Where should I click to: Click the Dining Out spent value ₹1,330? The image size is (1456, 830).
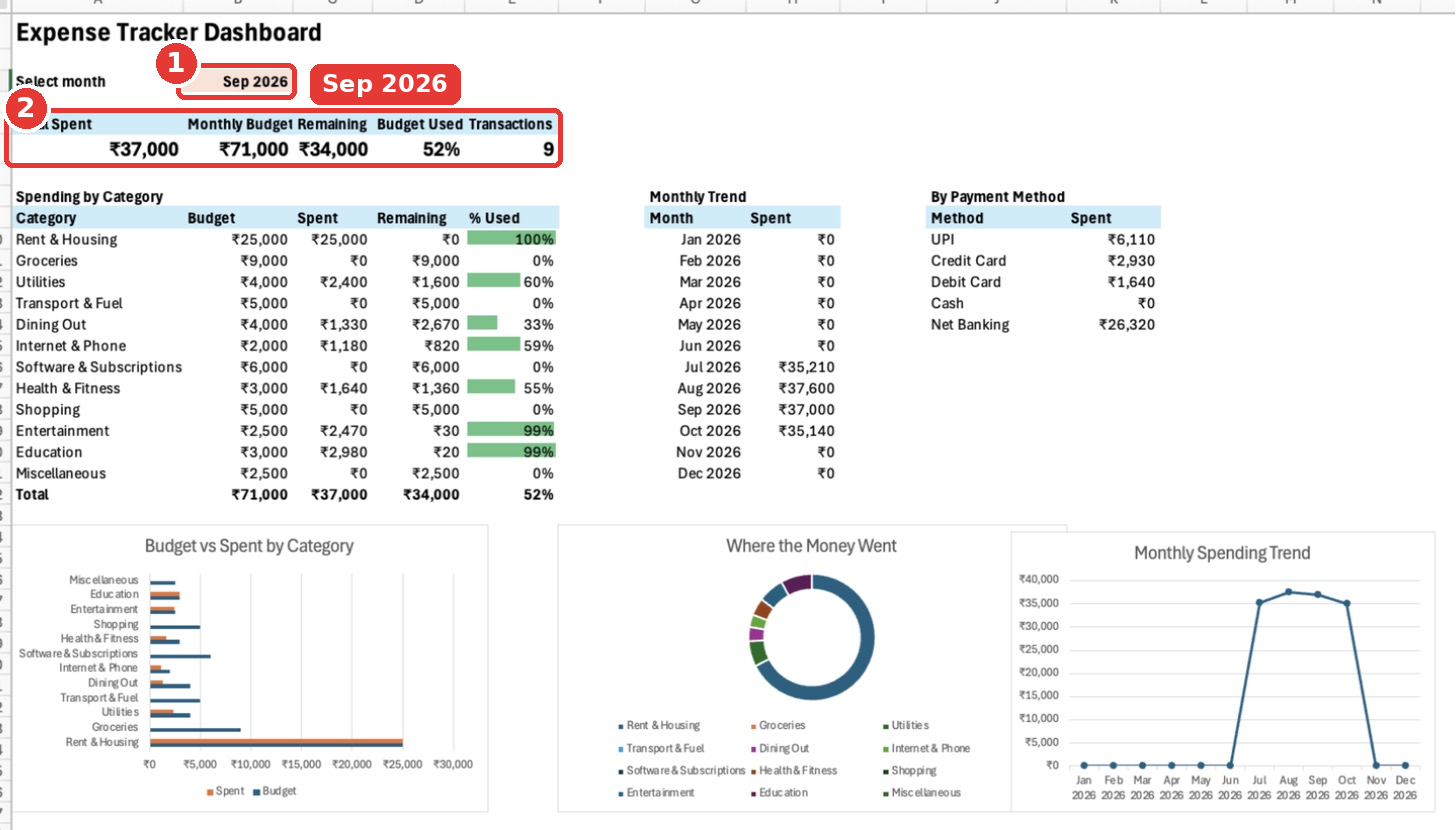(343, 324)
